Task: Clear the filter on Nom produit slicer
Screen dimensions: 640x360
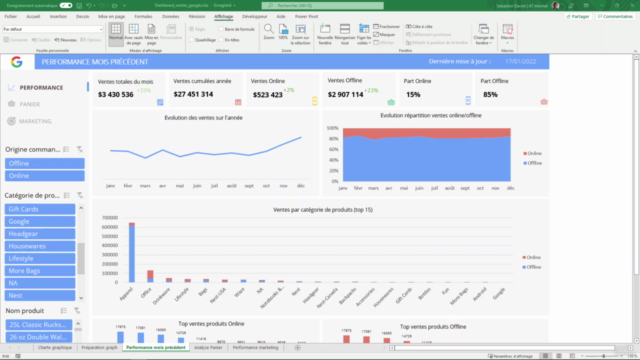Action: coord(77,311)
